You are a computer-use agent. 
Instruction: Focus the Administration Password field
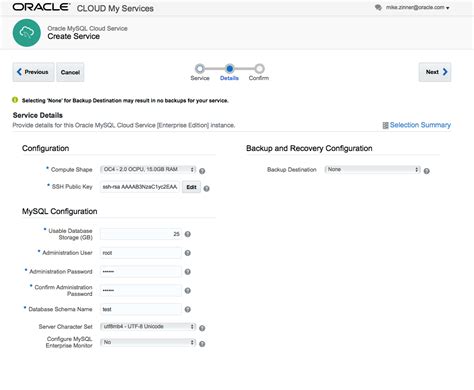click(141, 272)
